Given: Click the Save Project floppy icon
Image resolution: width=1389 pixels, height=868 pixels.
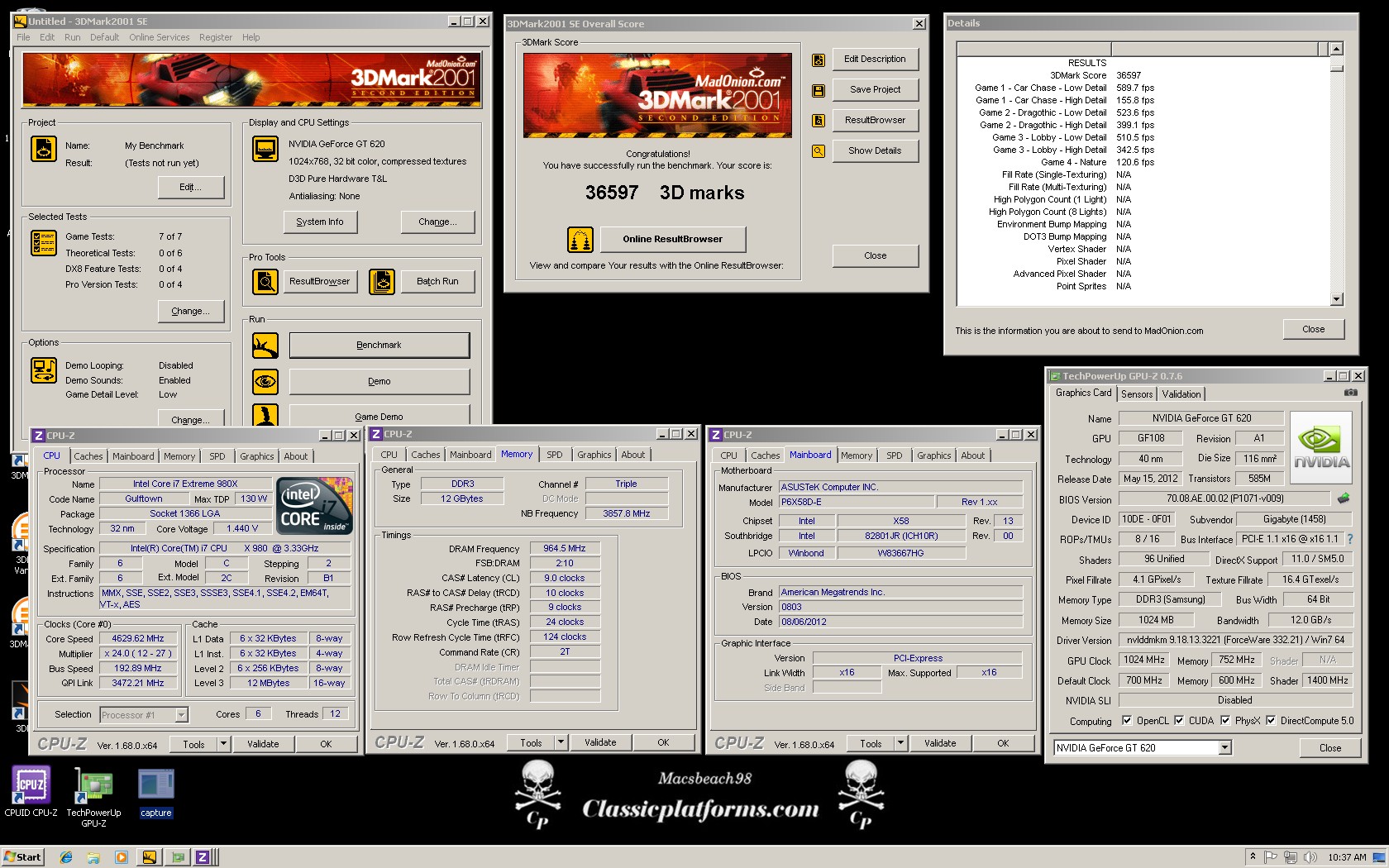Looking at the screenshot, I should coord(819,90).
